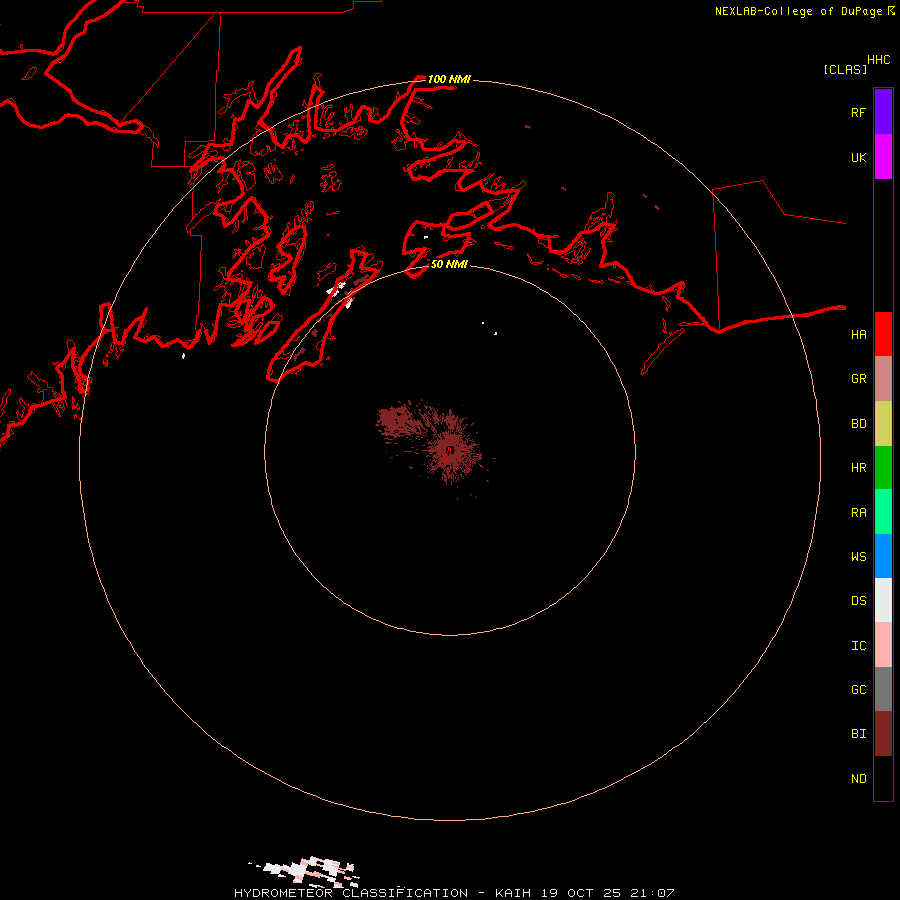Click the magenta UK color swatch

[x=883, y=157]
